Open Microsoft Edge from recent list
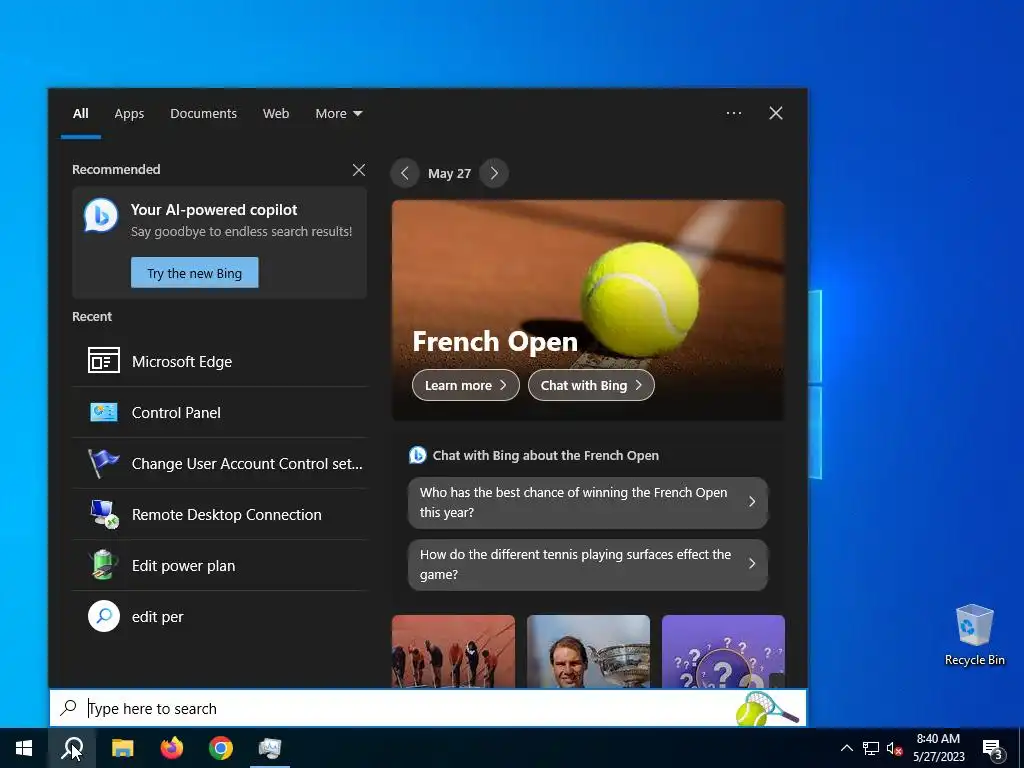The width and height of the screenshot is (1024, 768). (x=219, y=361)
